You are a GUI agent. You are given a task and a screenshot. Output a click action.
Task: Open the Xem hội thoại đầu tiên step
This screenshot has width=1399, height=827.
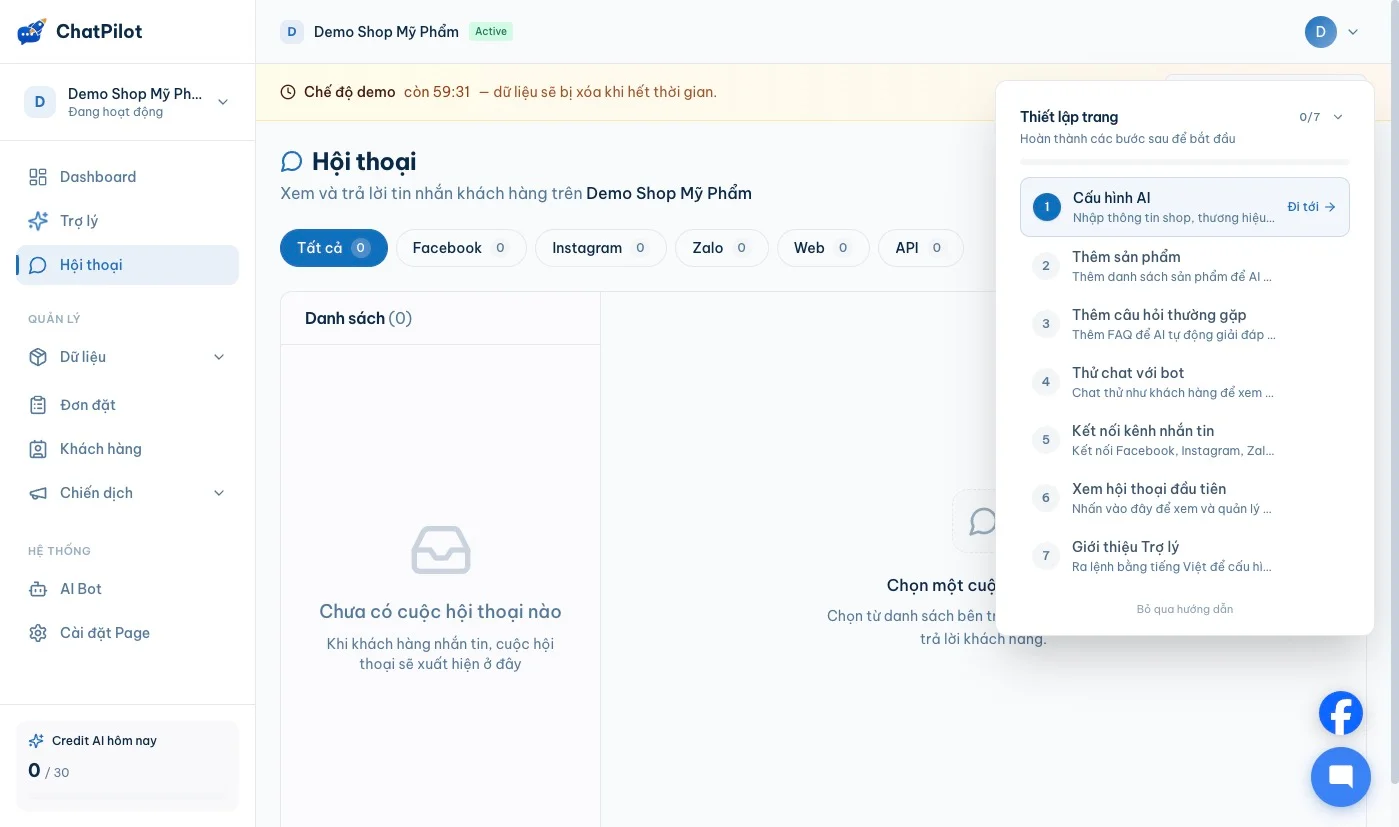point(1185,498)
